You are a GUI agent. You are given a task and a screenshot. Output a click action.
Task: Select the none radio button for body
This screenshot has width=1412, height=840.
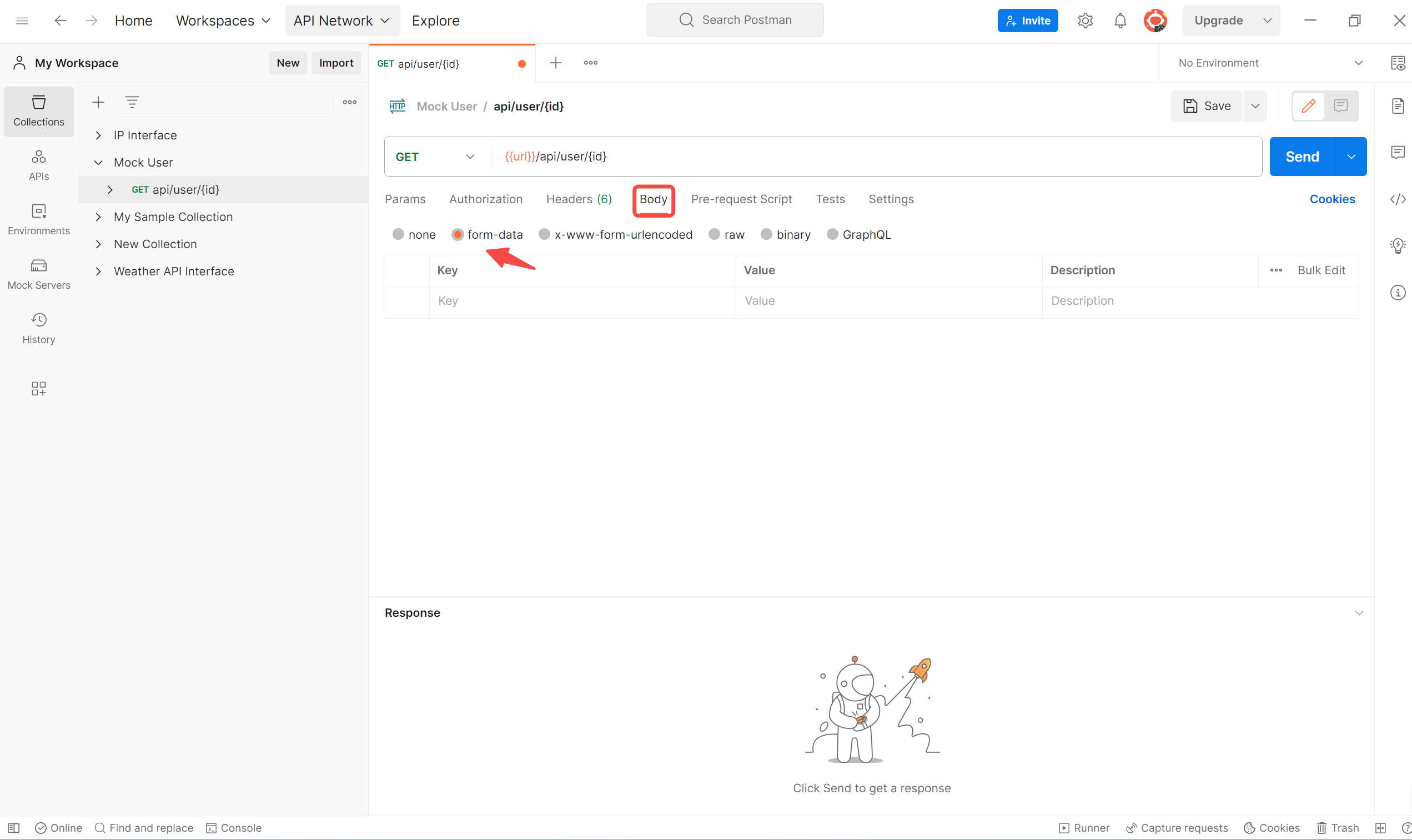pos(398,234)
